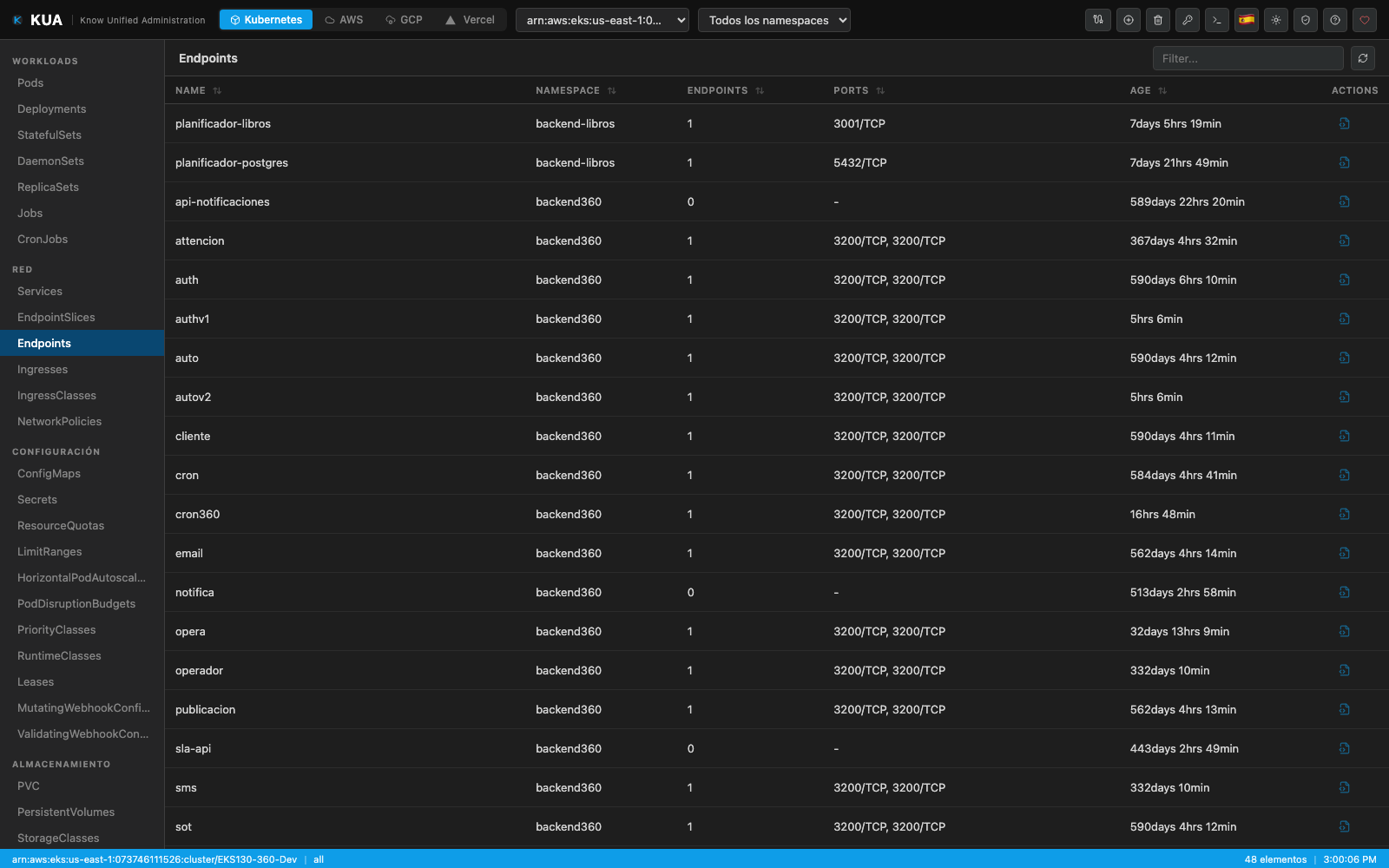The image size is (1389, 868).
Task: Click the sms endpoint name
Action: pos(186,787)
